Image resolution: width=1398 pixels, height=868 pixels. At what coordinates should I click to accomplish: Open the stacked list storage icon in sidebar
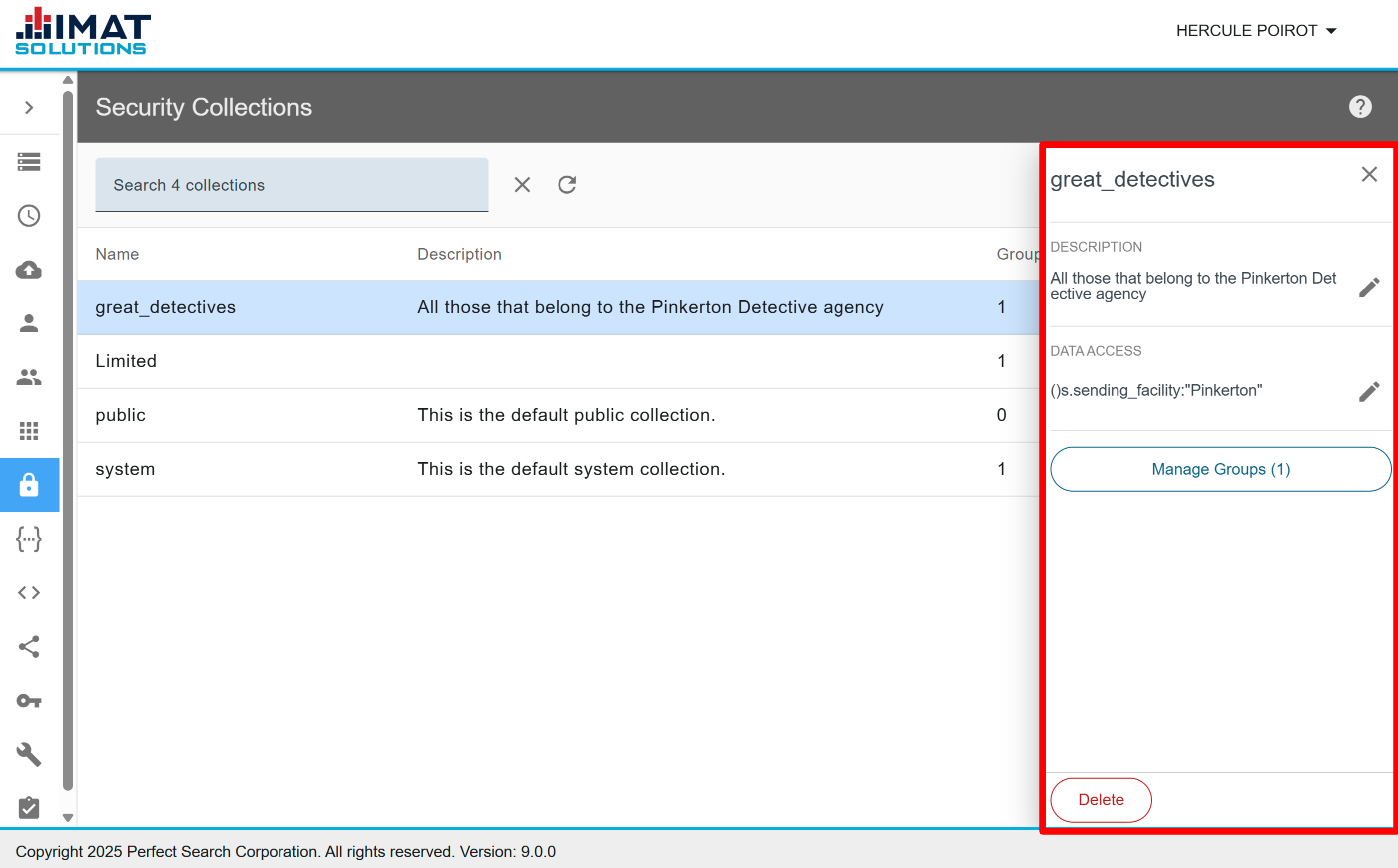[29, 162]
